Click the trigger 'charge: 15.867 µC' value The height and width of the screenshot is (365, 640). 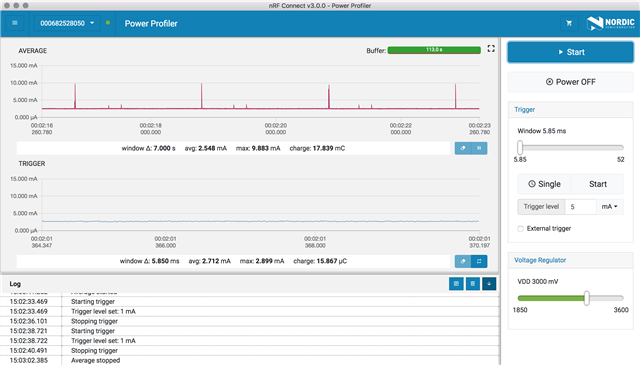(x=320, y=261)
